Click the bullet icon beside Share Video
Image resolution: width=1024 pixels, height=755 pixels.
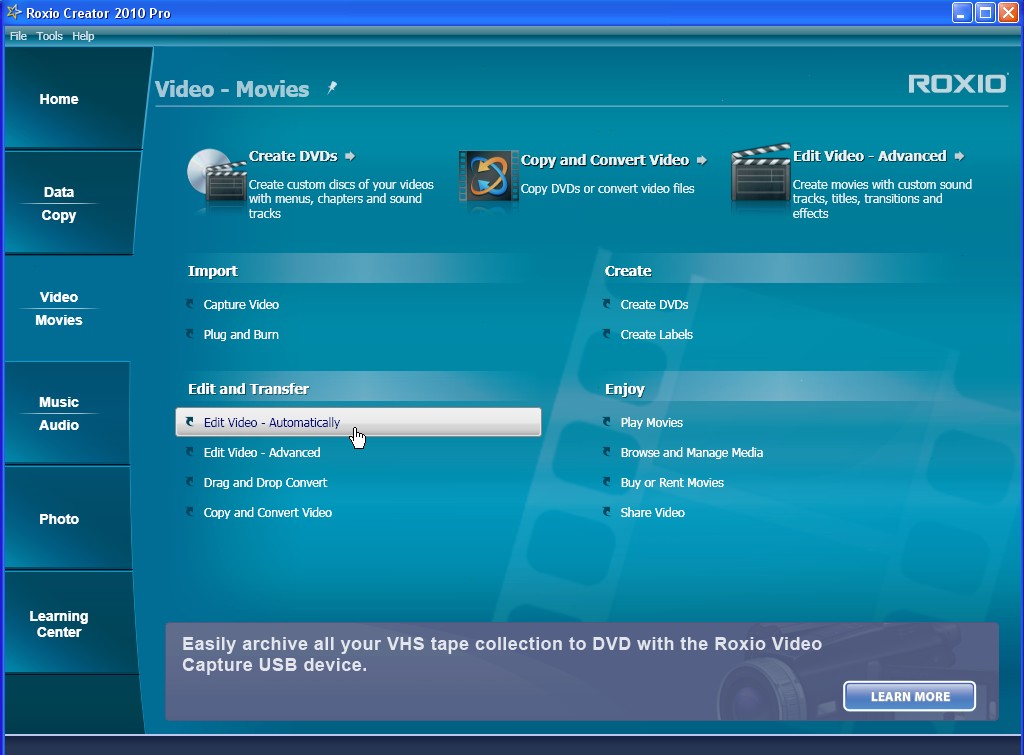tap(607, 512)
